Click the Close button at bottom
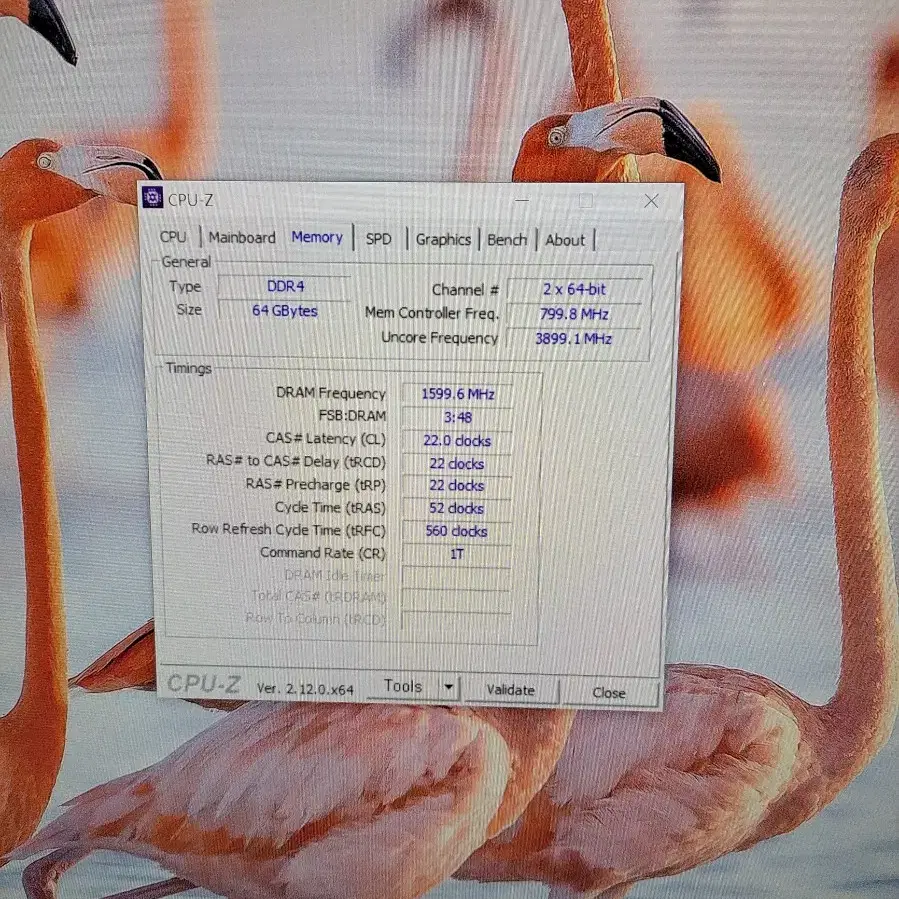 click(x=609, y=693)
